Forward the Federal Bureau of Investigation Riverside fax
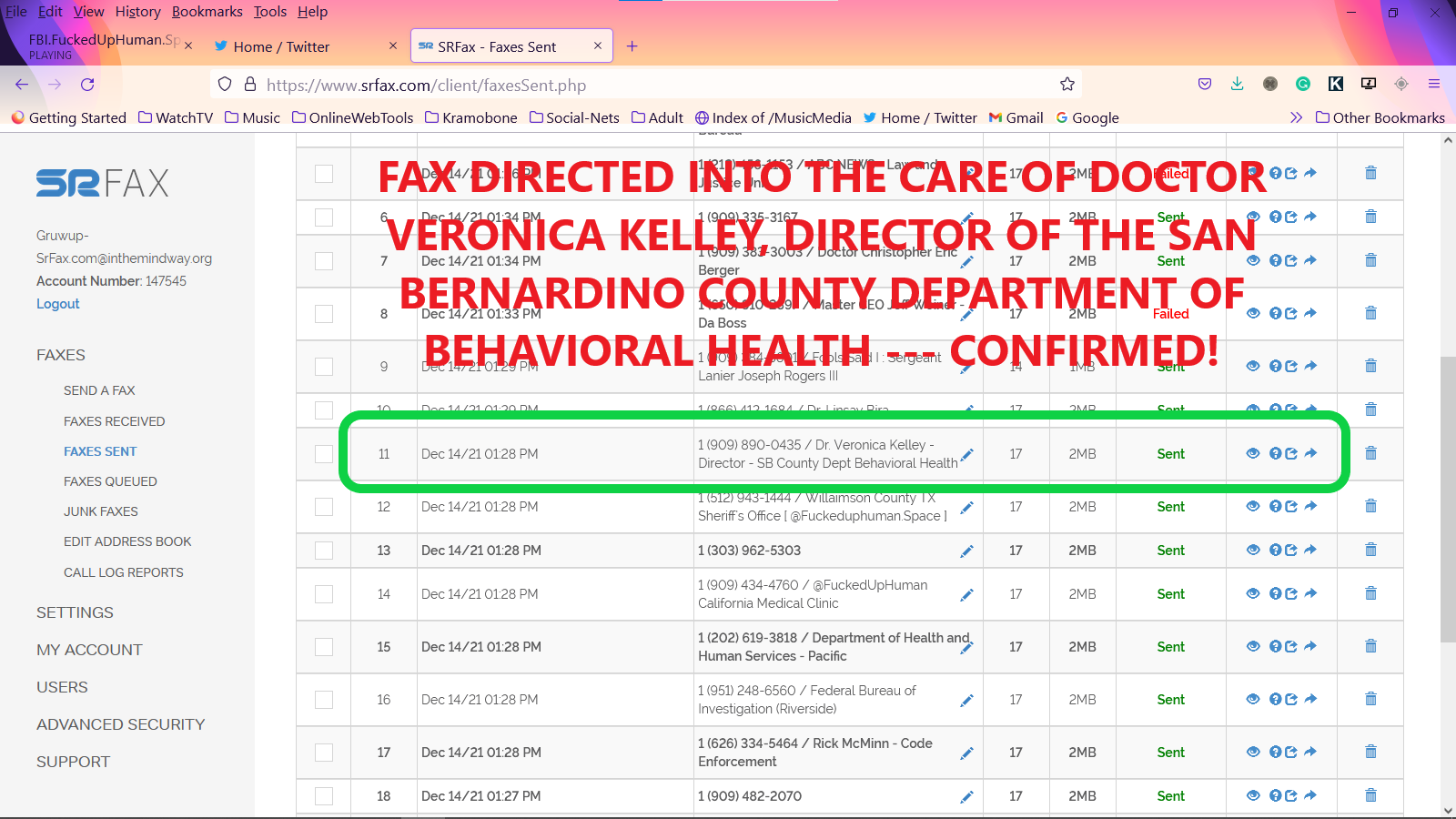Image resolution: width=1456 pixels, height=819 pixels. tap(1310, 699)
